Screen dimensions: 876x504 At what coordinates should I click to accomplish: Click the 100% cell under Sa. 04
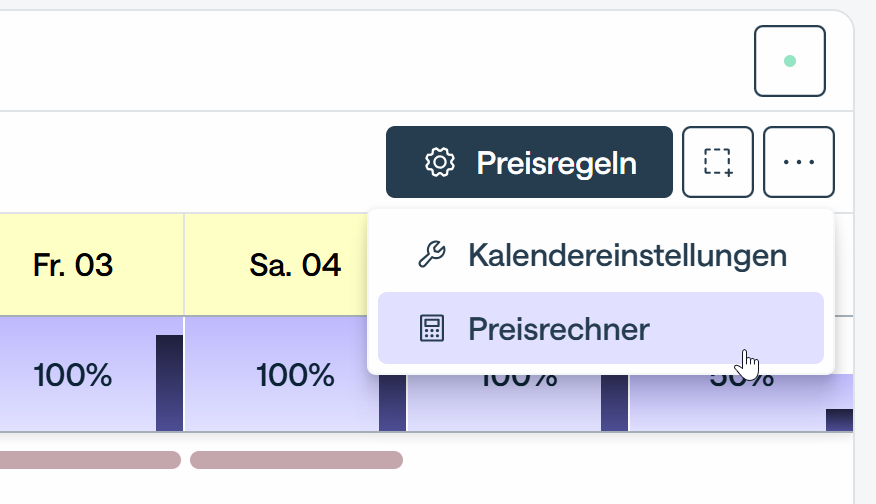pos(295,376)
